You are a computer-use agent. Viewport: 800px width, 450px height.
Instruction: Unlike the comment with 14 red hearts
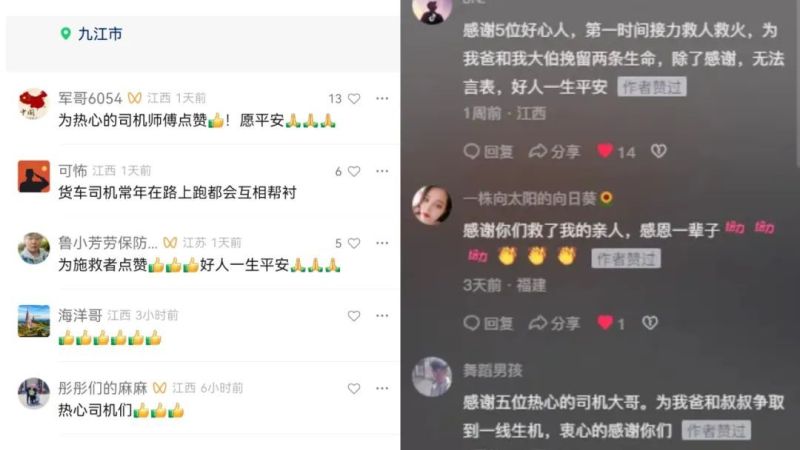pos(605,151)
